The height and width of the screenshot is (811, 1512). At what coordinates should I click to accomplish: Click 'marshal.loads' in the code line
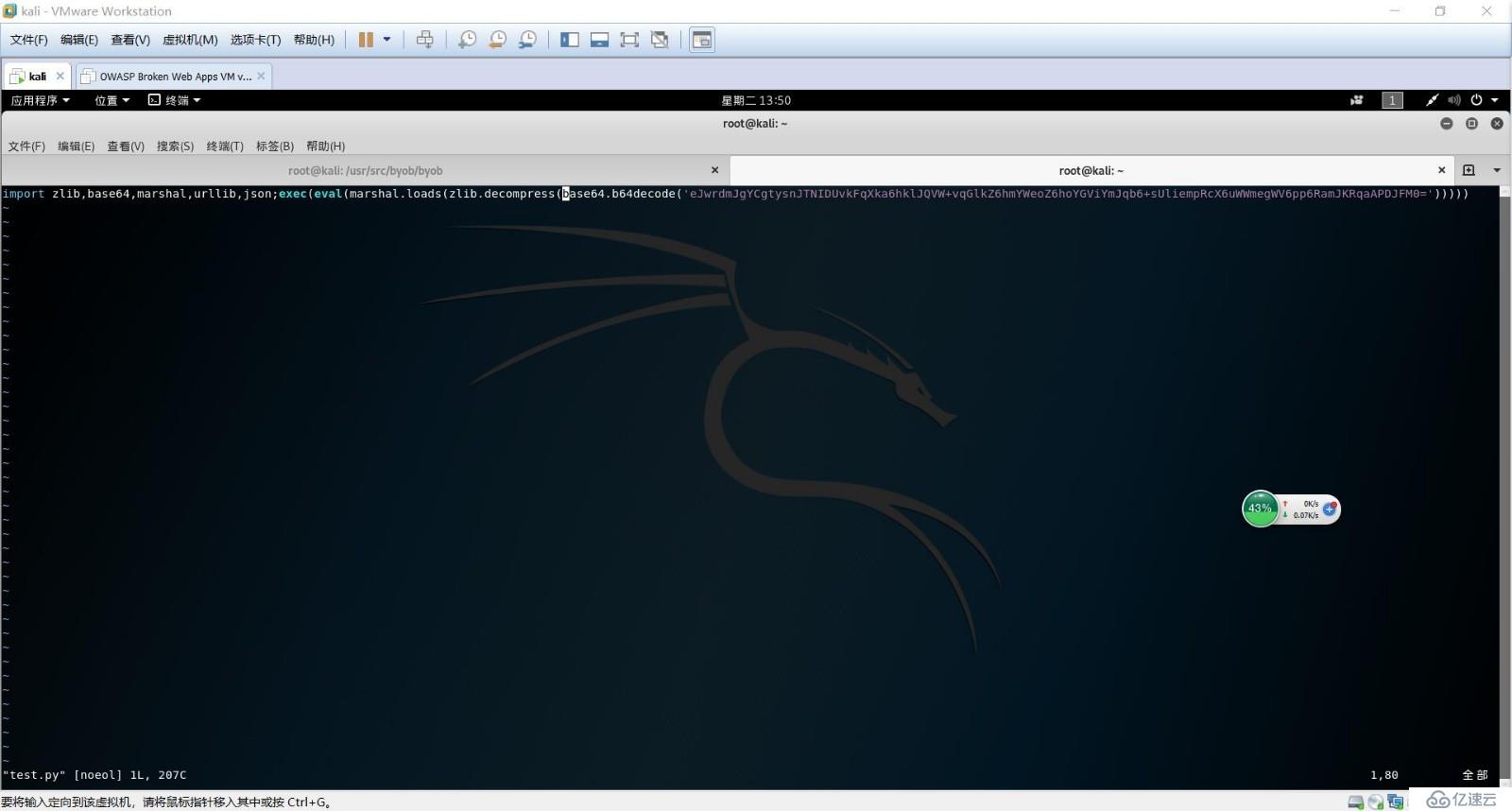[395, 194]
